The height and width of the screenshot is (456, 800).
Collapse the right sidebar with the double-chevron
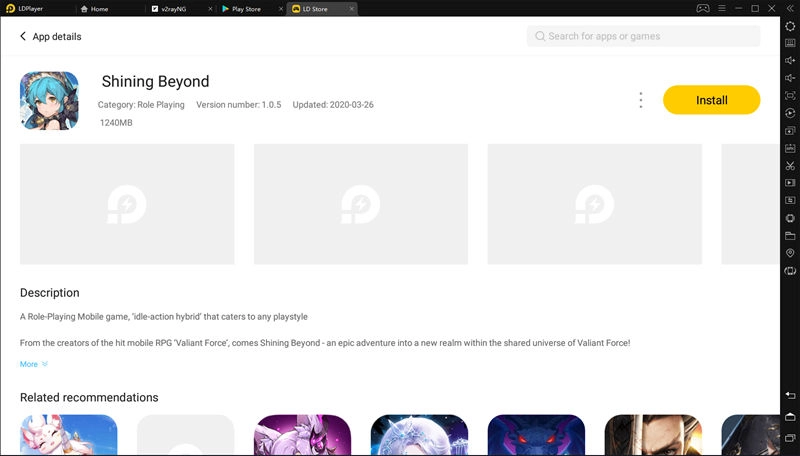(x=790, y=8)
